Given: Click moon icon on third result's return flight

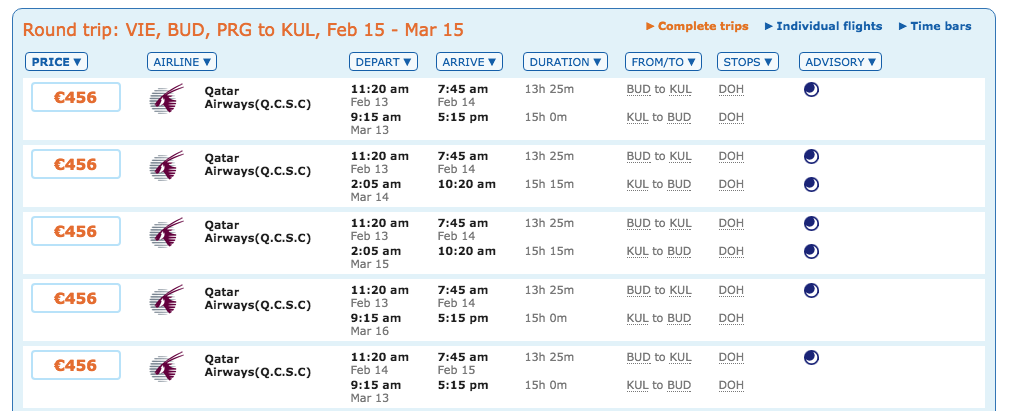Looking at the screenshot, I should coord(812,251).
